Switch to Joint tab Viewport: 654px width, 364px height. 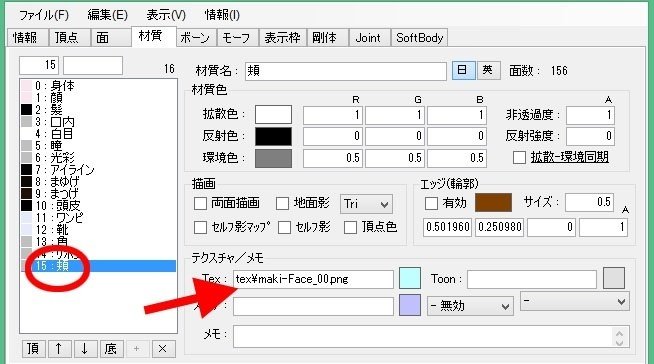click(x=370, y=38)
